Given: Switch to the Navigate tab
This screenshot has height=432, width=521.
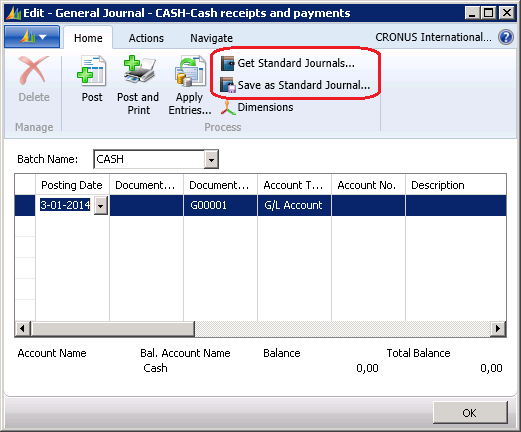Looking at the screenshot, I should click(211, 38).
